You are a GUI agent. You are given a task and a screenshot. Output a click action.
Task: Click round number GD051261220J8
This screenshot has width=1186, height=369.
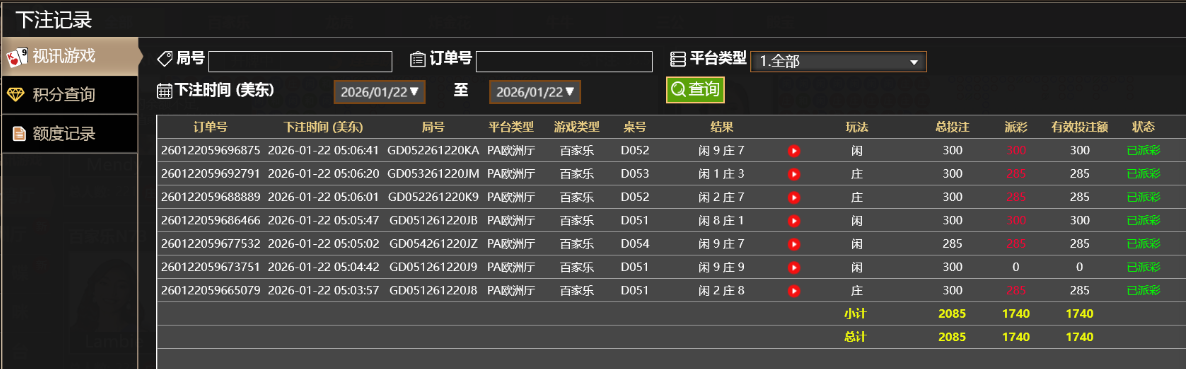coord(433,290)
